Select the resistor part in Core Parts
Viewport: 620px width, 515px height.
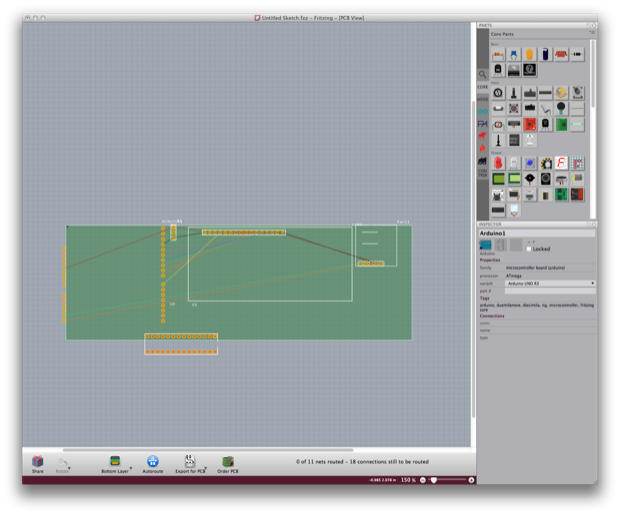click(x=498, y=55)
